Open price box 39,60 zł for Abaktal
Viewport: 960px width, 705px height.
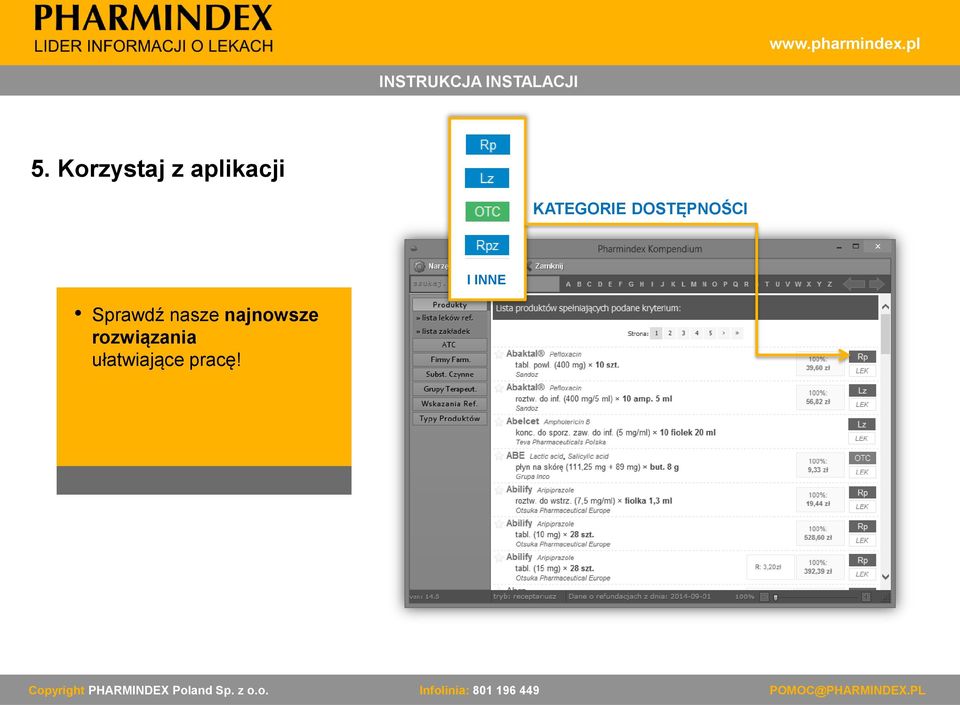click(x=819, y=364)
